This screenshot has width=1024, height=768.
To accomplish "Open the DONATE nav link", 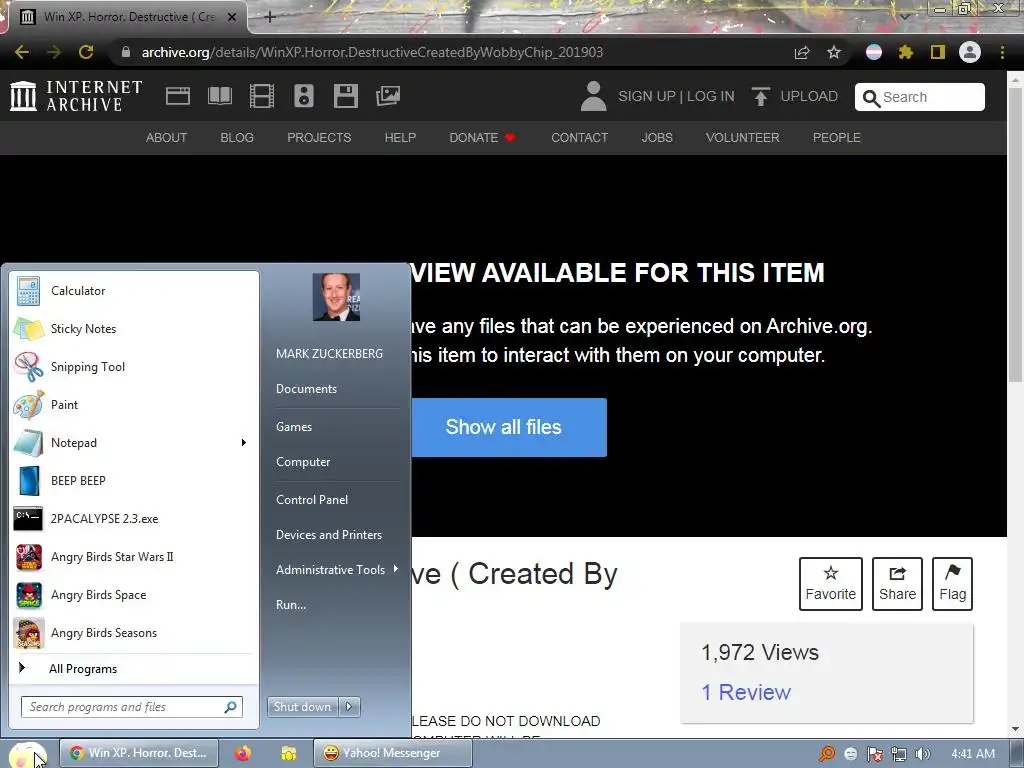I will (x=483, y=138).
